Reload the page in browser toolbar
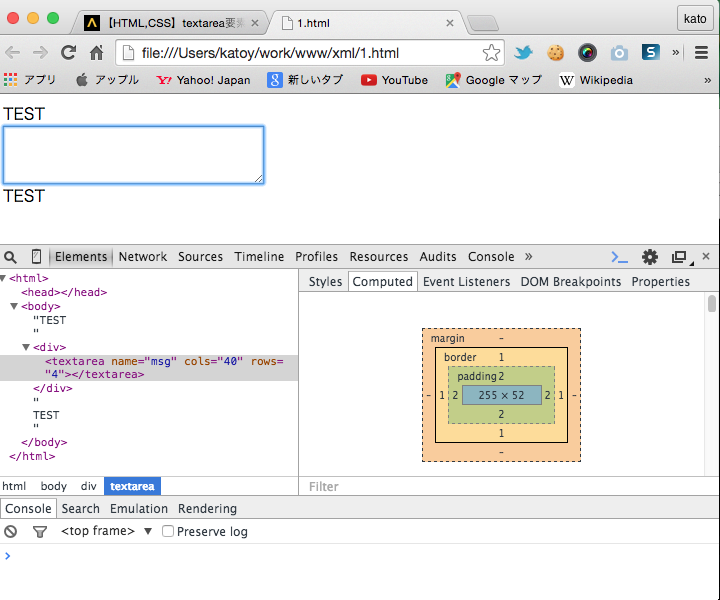 (x=69, y=53)
